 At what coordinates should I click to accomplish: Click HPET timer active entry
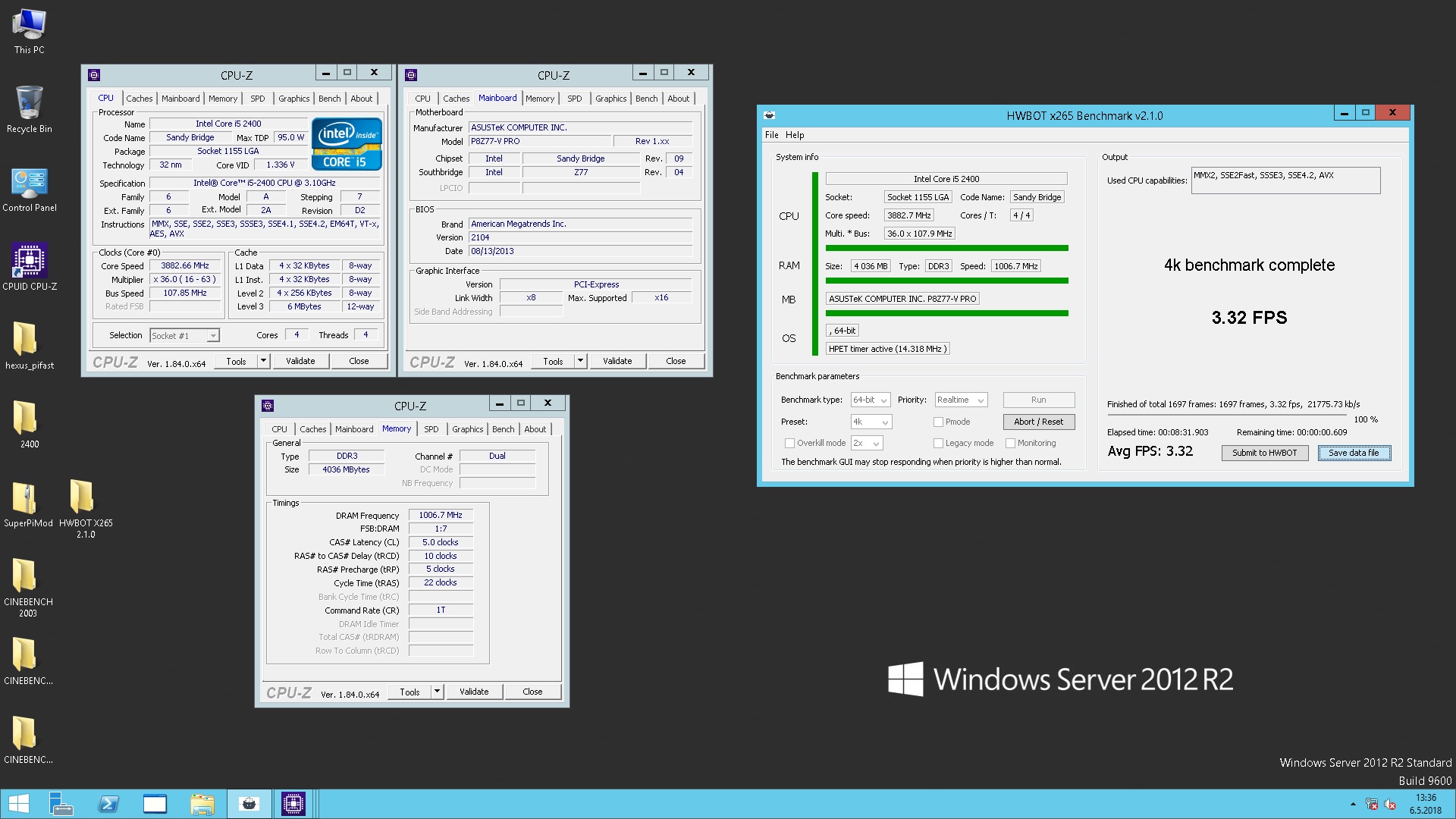886,350
